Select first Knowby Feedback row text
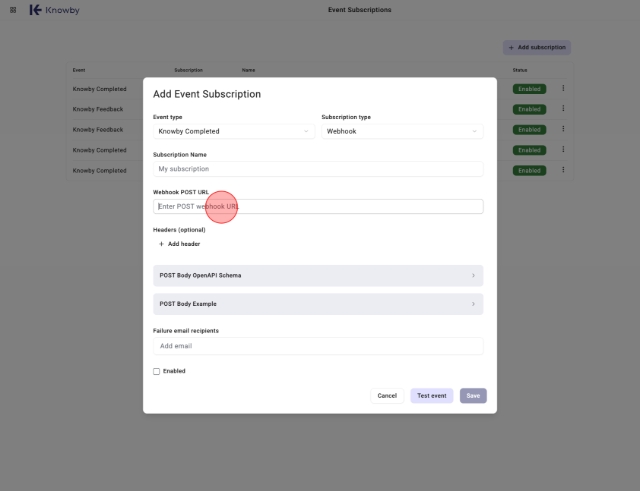The height and width of the screenshot is (491, 640). pos(98,109)
